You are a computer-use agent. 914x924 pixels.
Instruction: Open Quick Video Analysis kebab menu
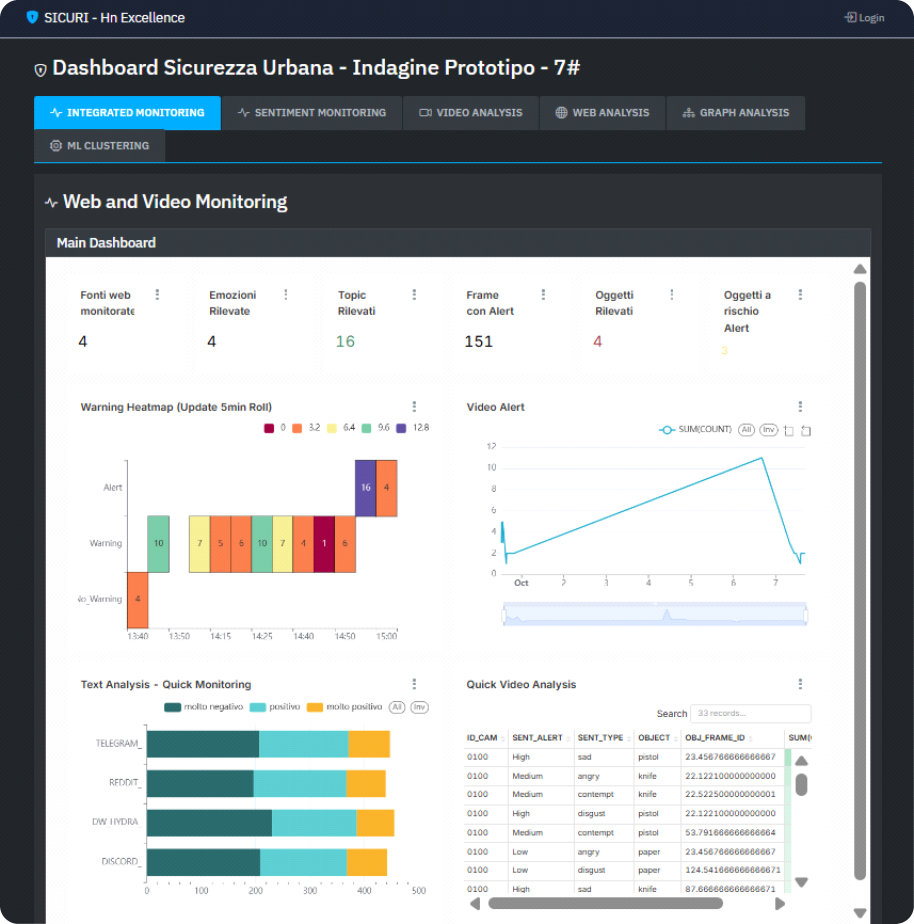coord(800,684)
